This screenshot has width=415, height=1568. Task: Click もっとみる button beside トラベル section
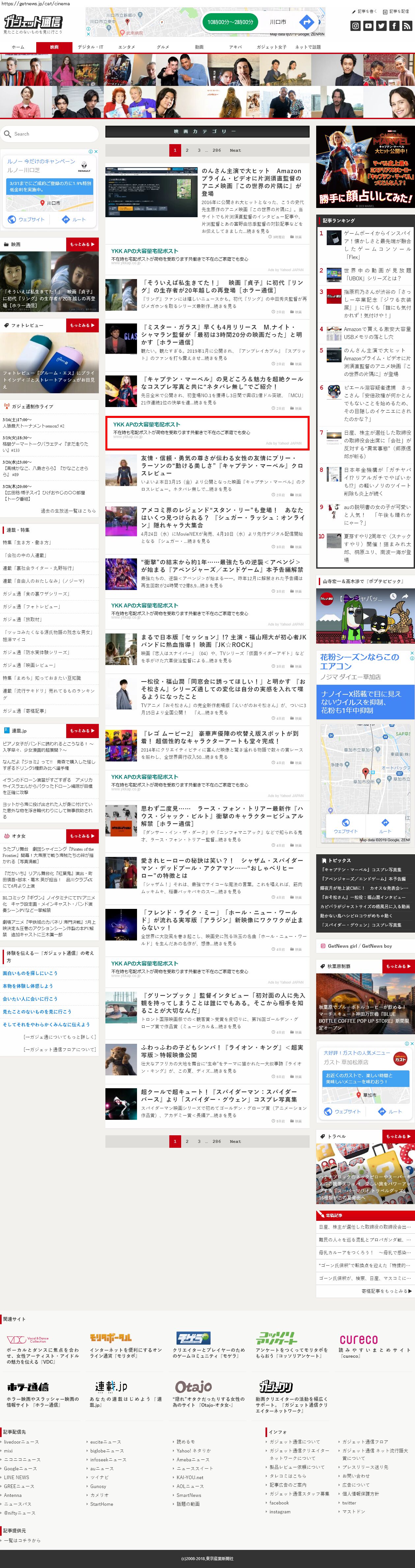[x=399, y=1137]
